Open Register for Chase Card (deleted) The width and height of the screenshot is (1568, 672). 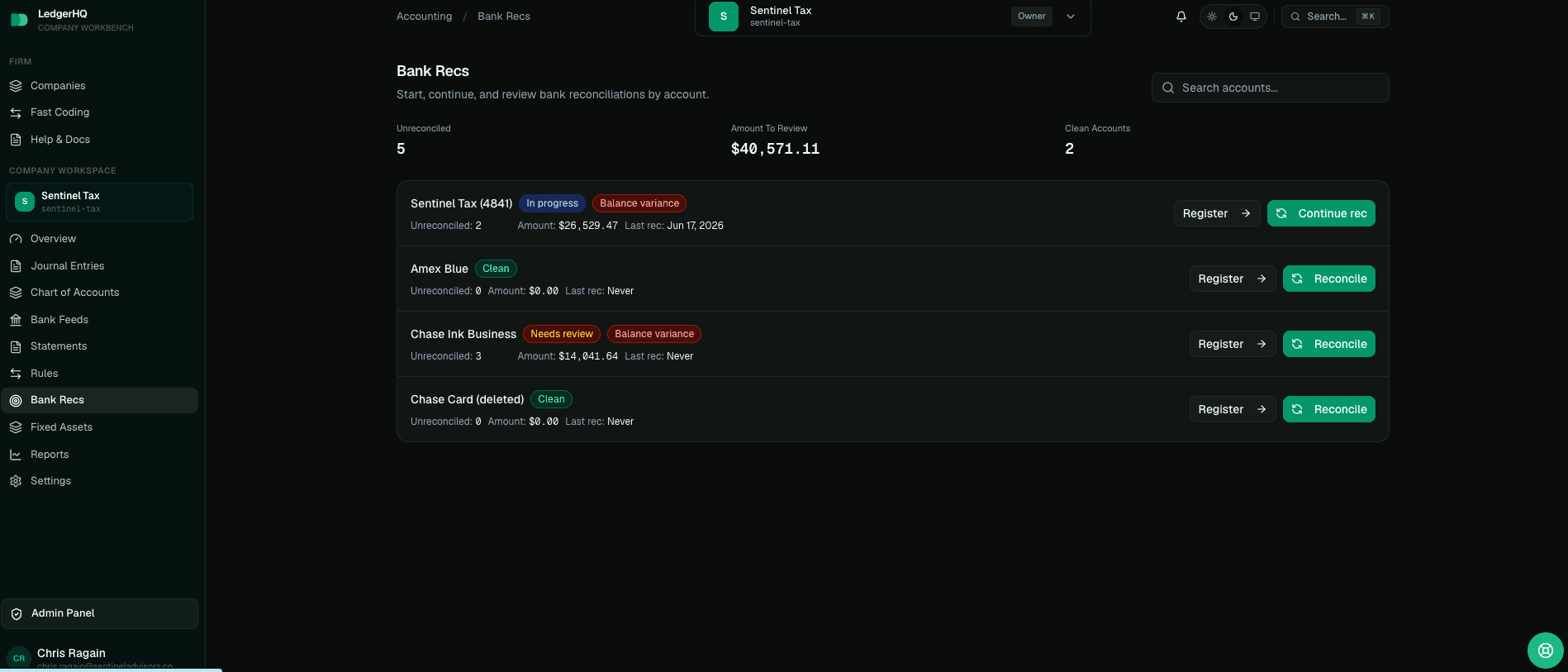1233,409
